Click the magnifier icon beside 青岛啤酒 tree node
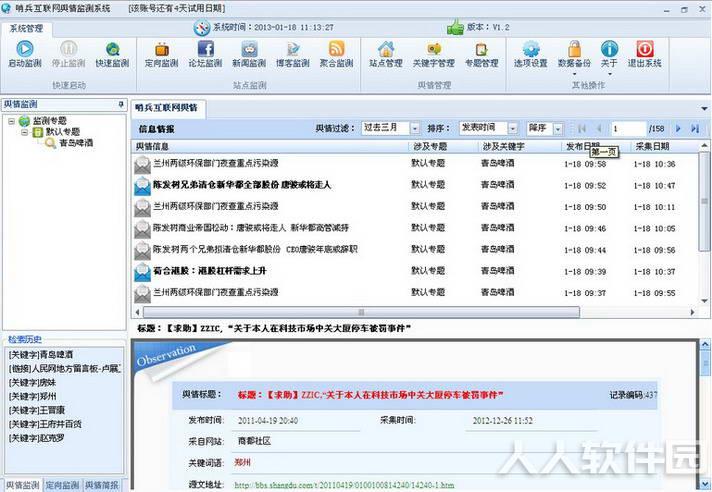The width and height of the screenshot is (712, 492). (x=50, y=143)
